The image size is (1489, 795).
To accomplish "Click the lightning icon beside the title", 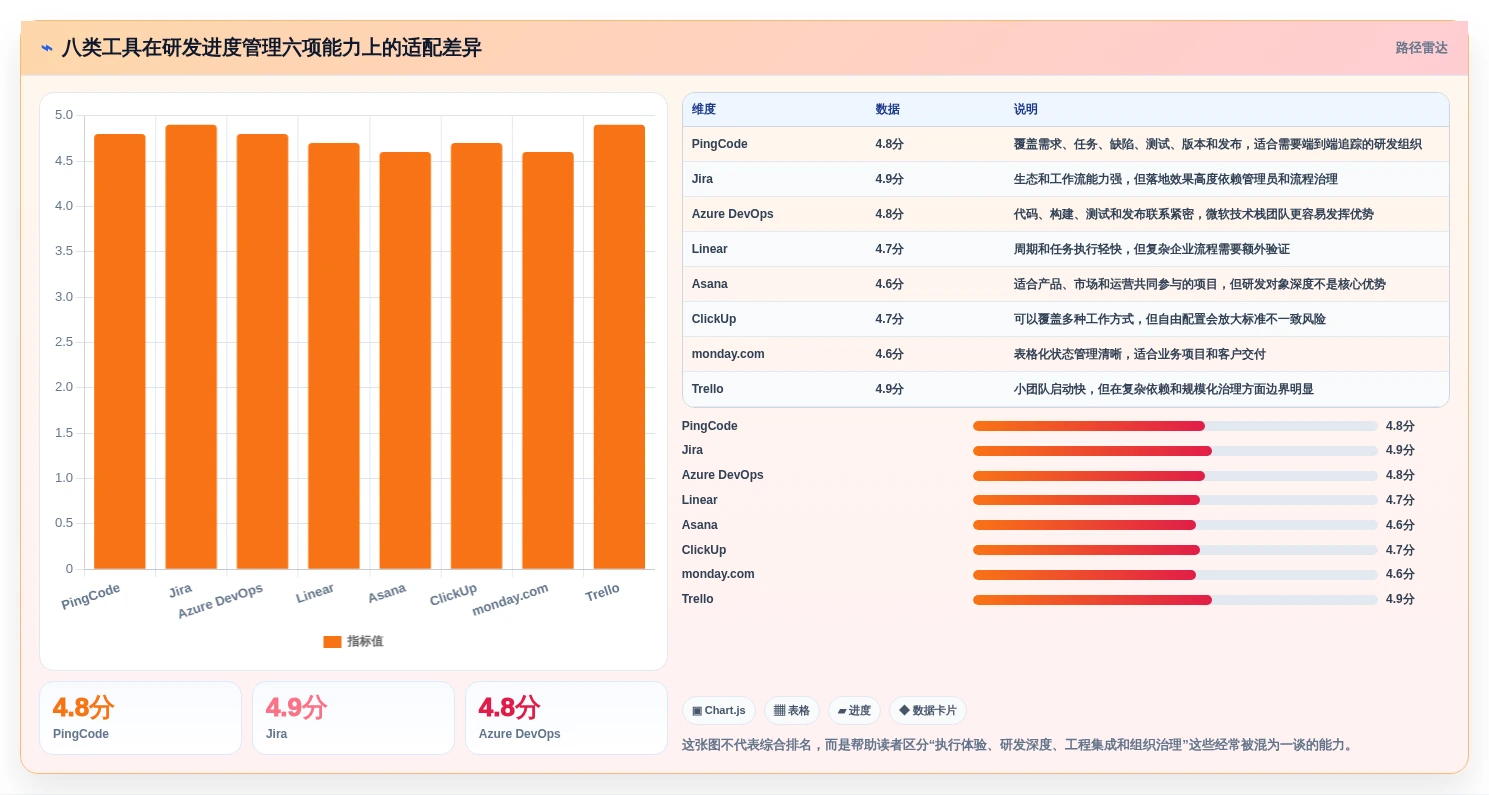I will click(x=47, y=48).
